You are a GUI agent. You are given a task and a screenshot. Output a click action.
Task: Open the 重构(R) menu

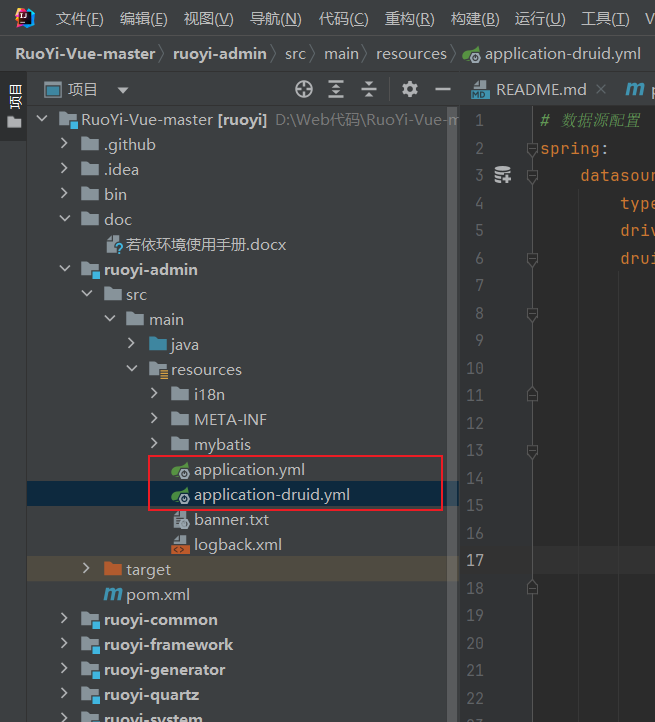[409, 19]
